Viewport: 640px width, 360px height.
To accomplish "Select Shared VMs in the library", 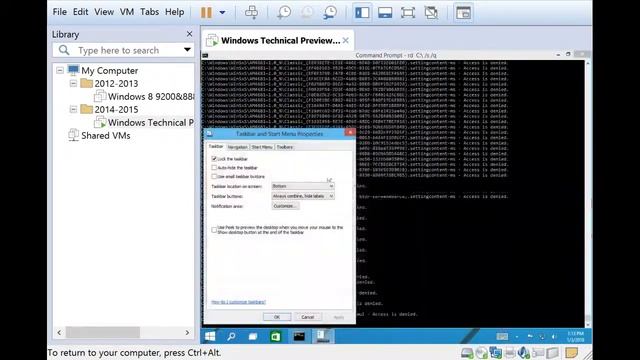I will point(105,136).
